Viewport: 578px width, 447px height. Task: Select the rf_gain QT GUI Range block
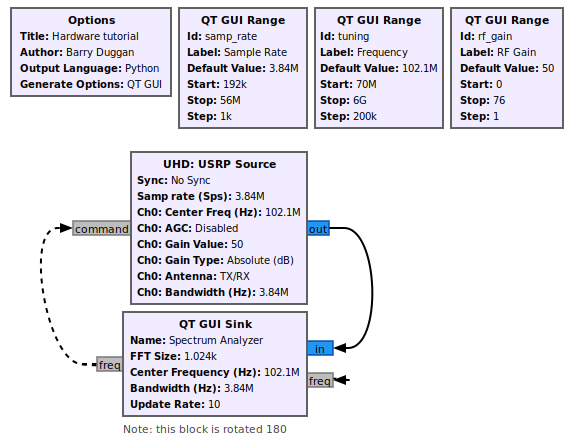click(x=507, y=68)
